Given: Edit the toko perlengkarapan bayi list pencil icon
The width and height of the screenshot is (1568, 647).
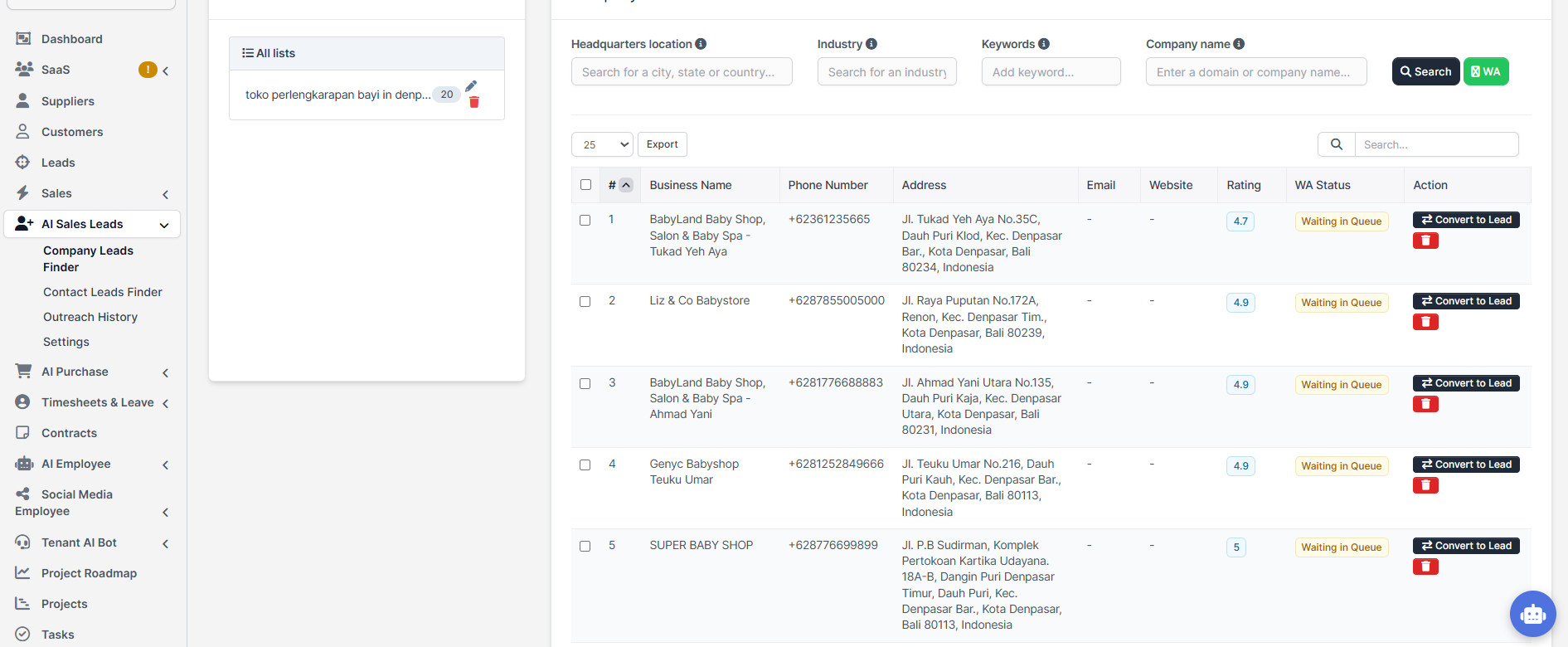Looking at the screenshot, I should [471, 86].
